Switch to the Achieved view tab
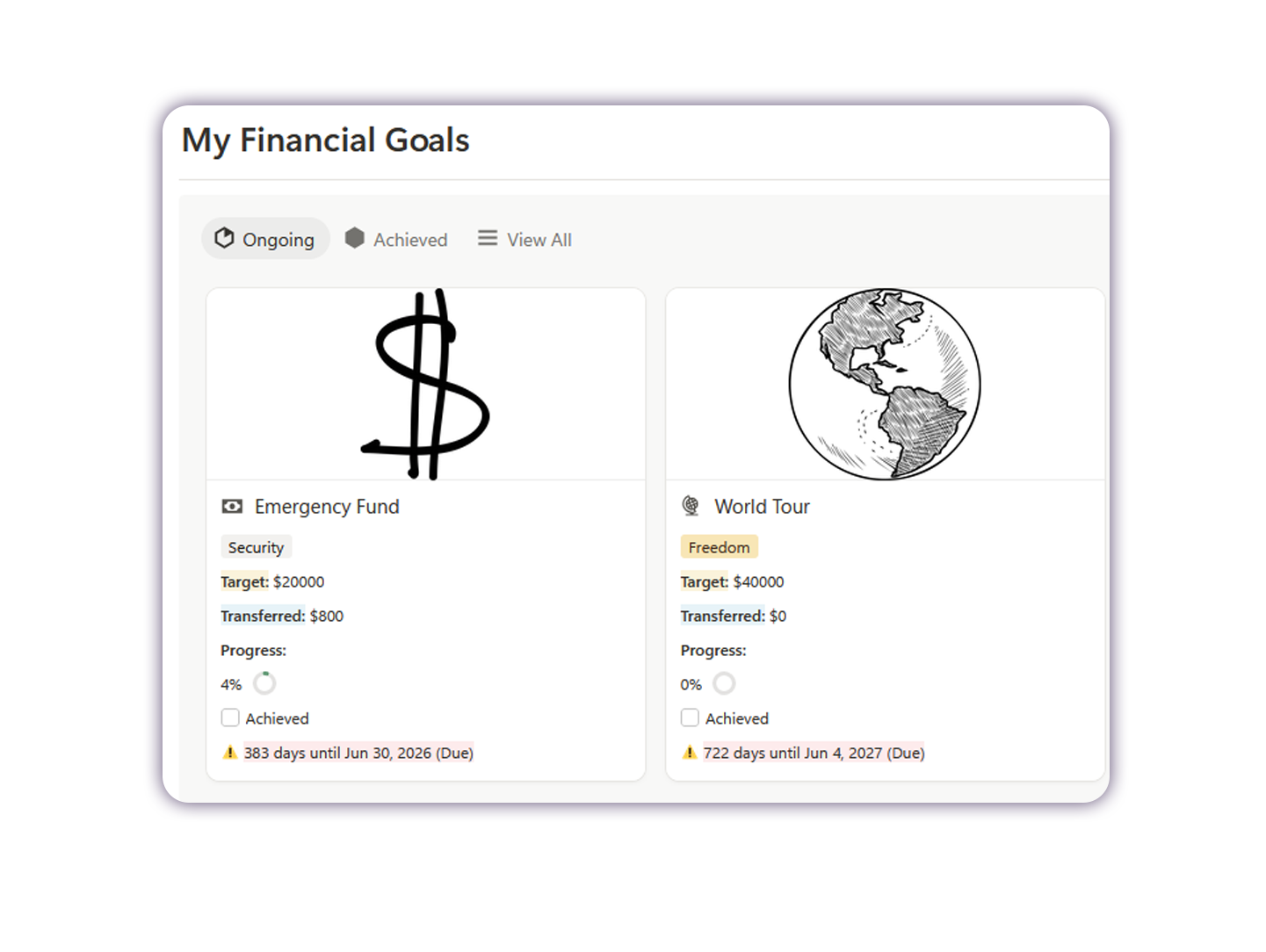 (x=409, y=240)
